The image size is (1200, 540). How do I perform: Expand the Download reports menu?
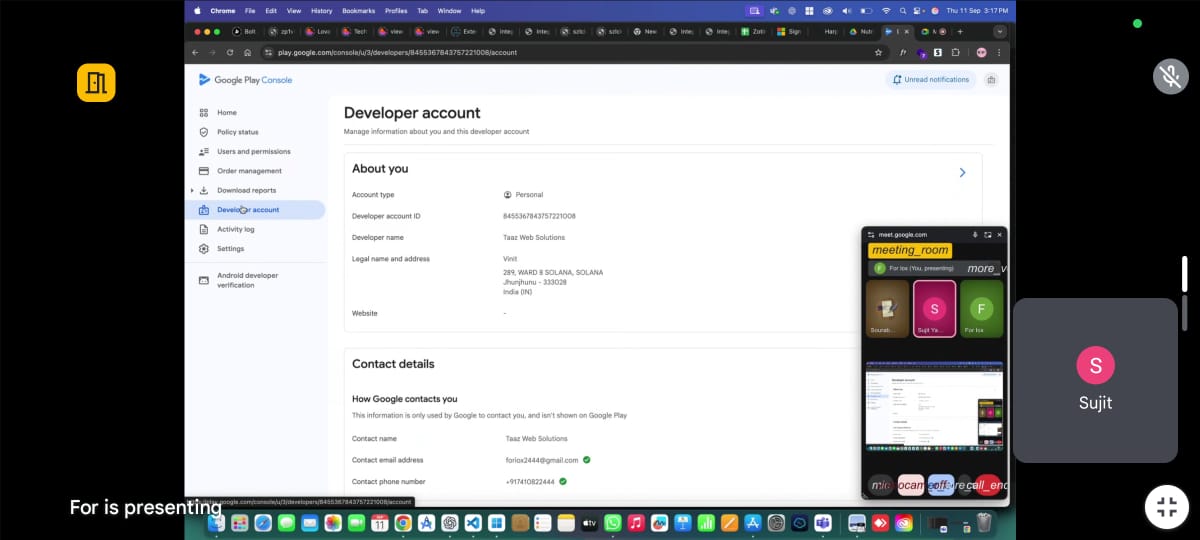click(x=192, y=190)
